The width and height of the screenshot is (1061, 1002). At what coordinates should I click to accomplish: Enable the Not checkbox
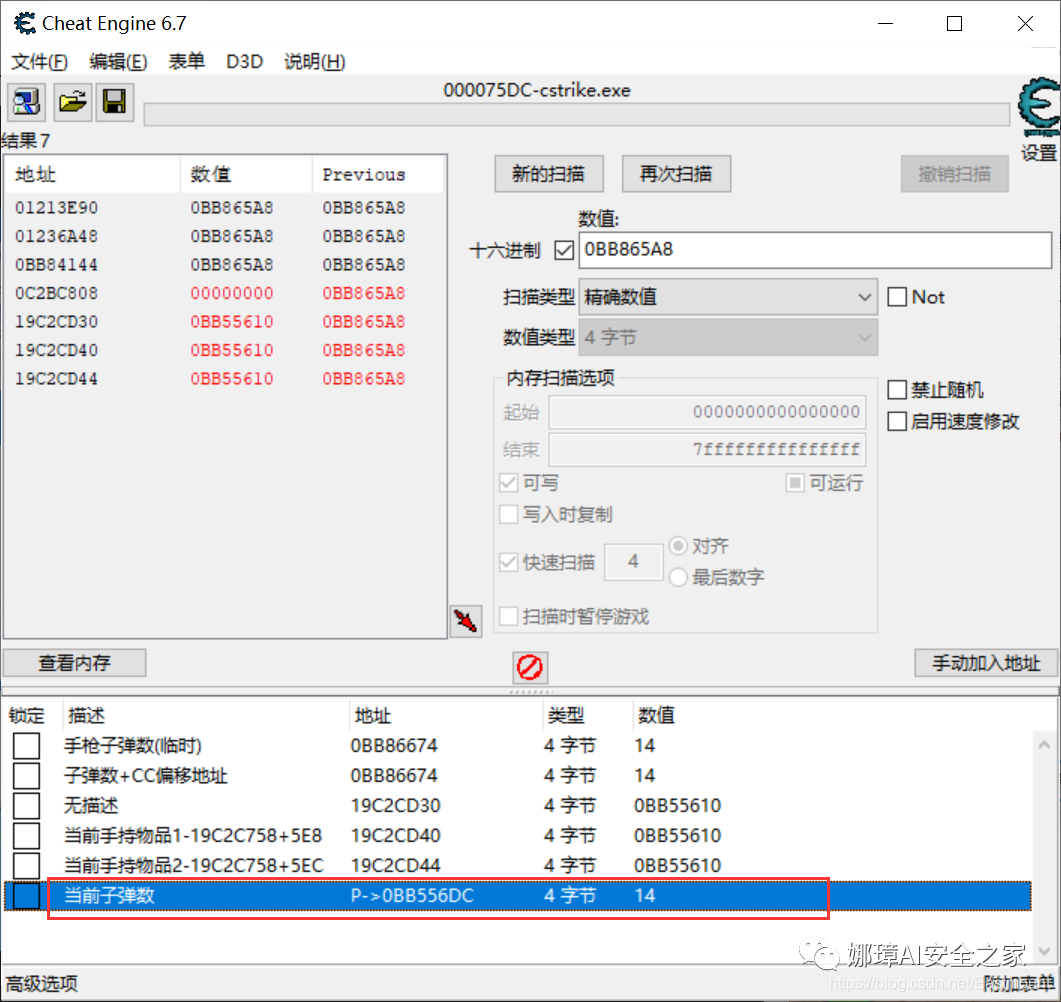pyautogui.click(x=897, y=297)
